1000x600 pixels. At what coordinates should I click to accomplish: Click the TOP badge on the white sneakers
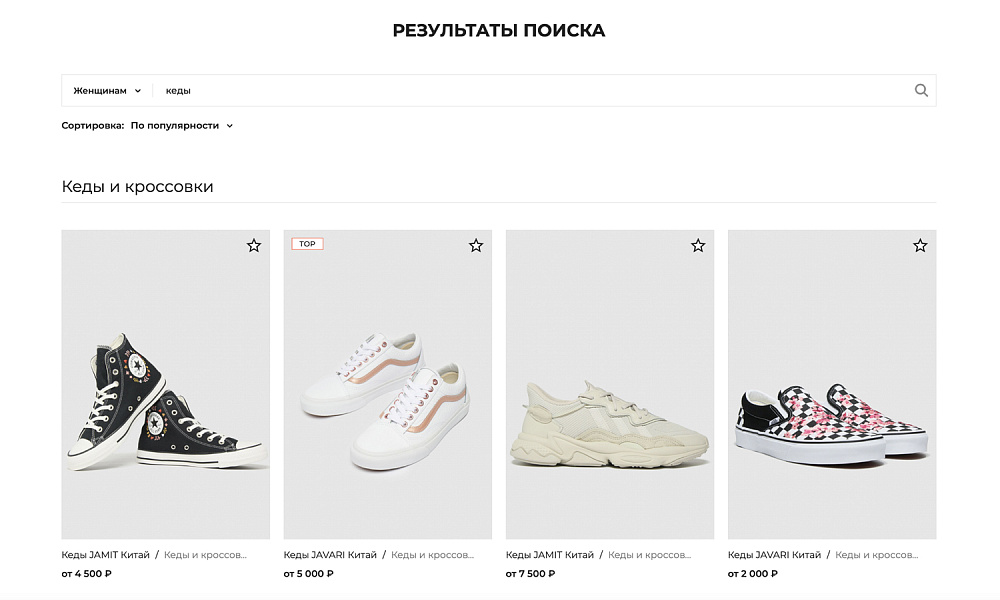tap(307, 243)
